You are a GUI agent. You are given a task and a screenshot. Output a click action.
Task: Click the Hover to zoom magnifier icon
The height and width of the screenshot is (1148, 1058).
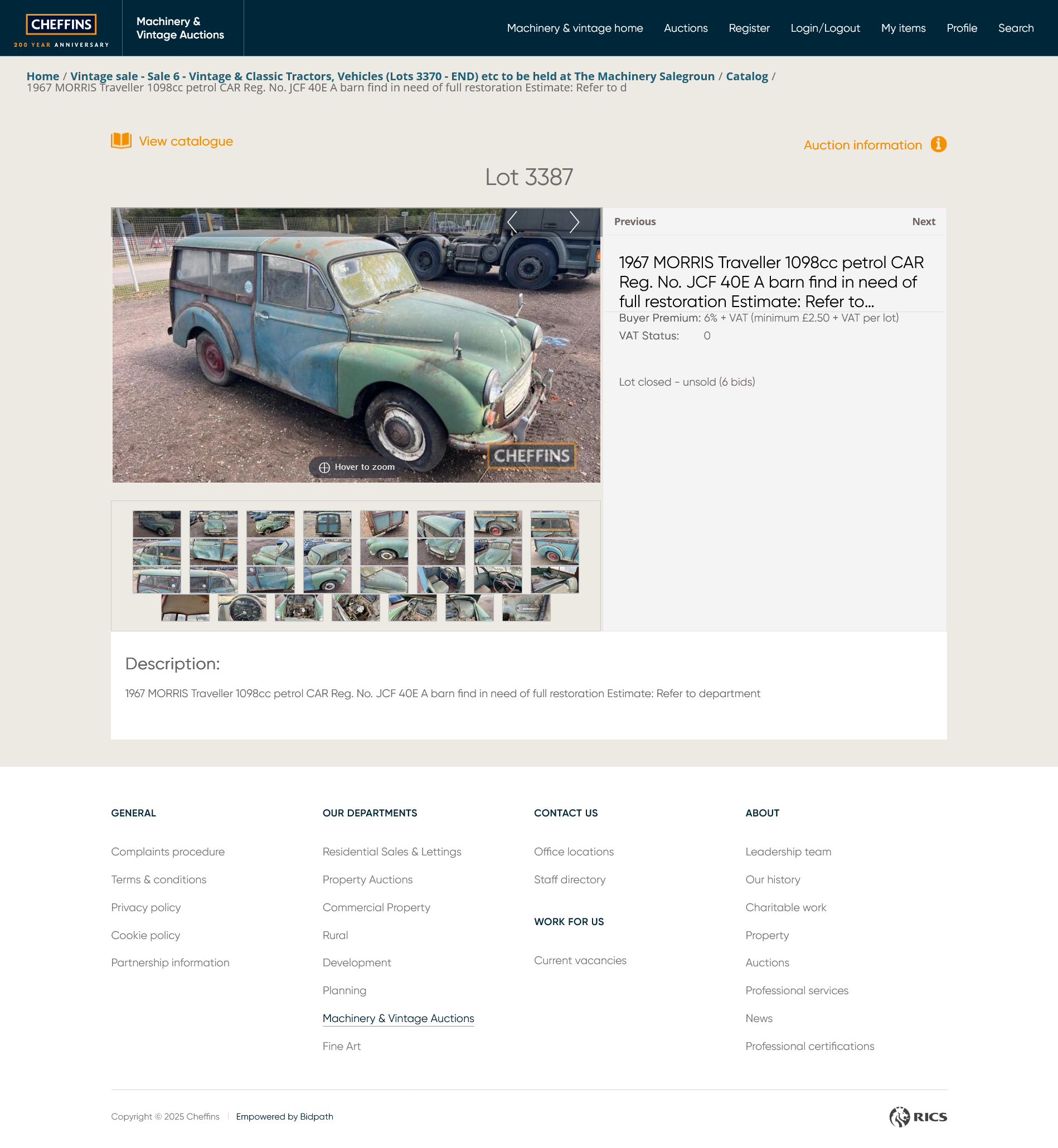coord(324,468)
